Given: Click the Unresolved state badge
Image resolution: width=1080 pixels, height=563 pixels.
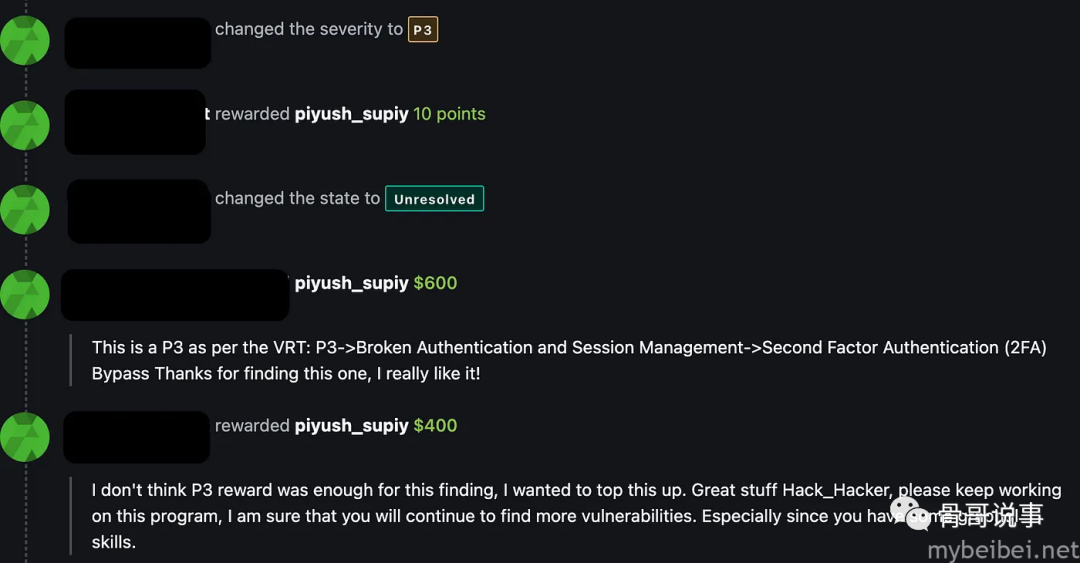Looking at the screenshot, I should [435, 199].
